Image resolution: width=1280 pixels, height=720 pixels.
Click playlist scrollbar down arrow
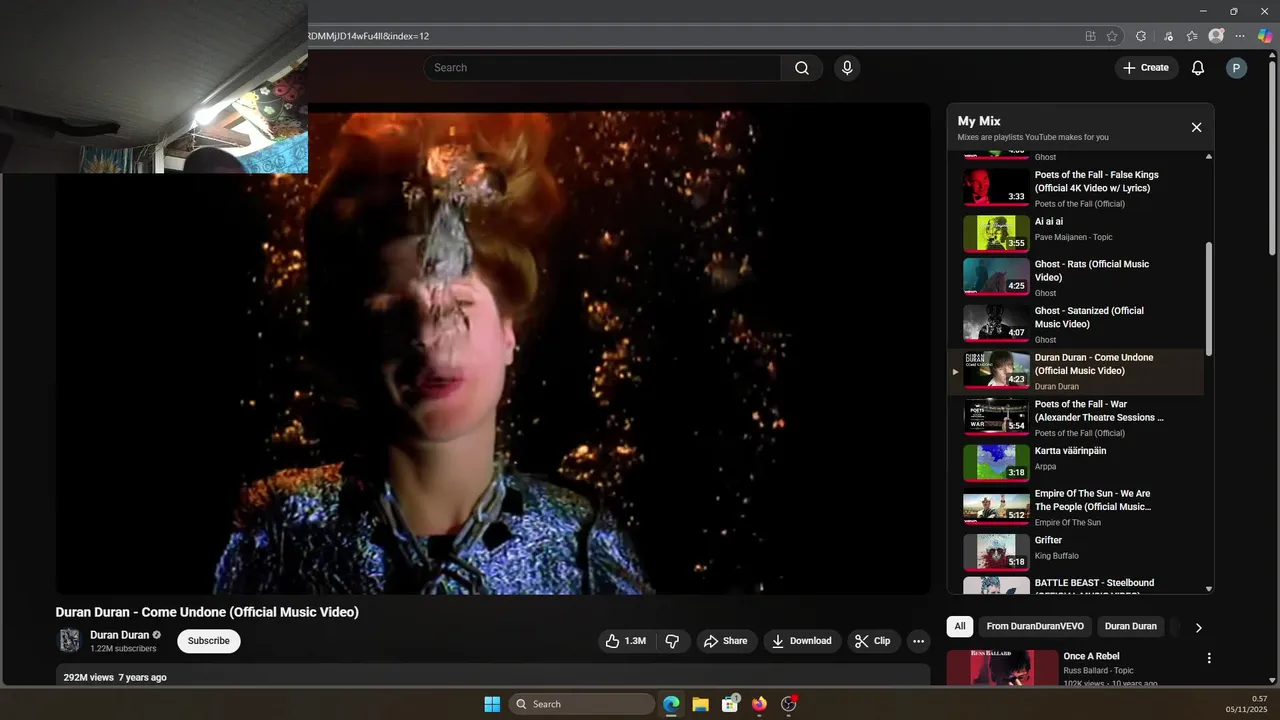pyautogui.click(x=1209, y=589)
